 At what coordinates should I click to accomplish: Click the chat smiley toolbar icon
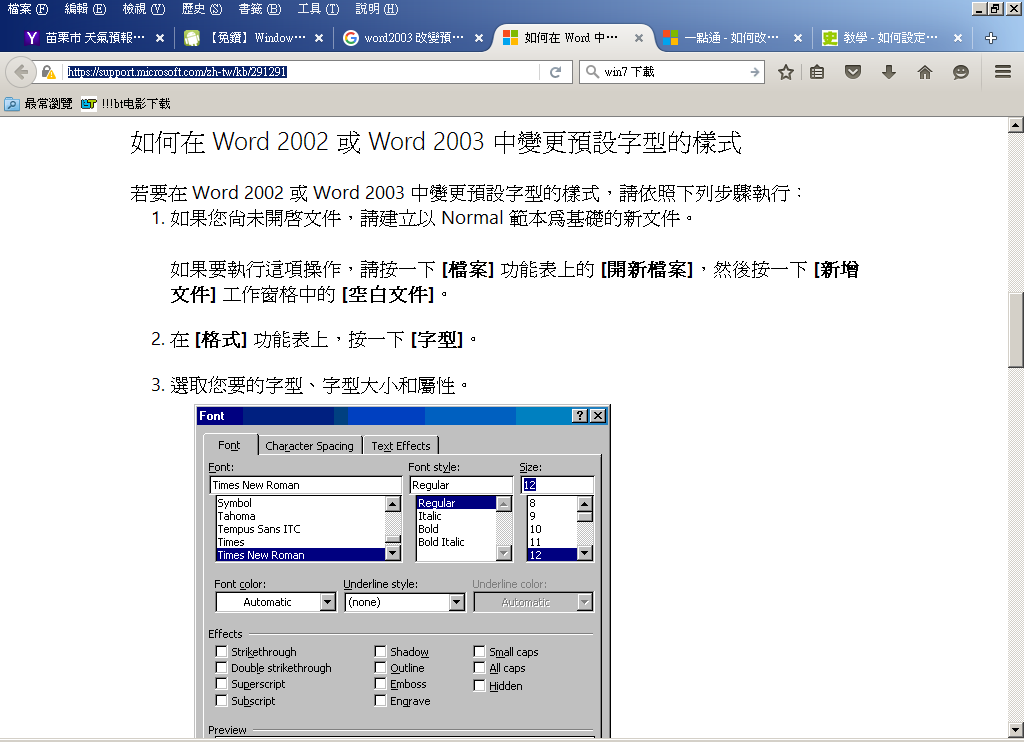961,72
